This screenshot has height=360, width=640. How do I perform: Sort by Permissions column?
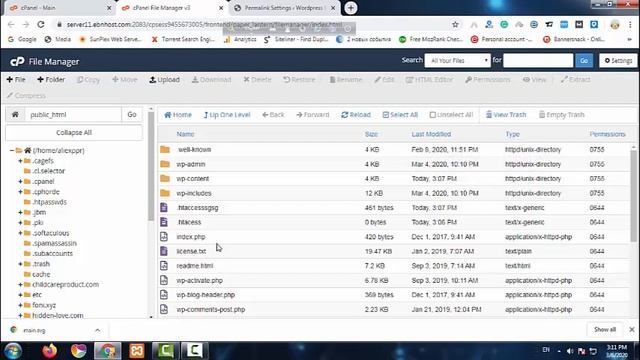(607, 134)
